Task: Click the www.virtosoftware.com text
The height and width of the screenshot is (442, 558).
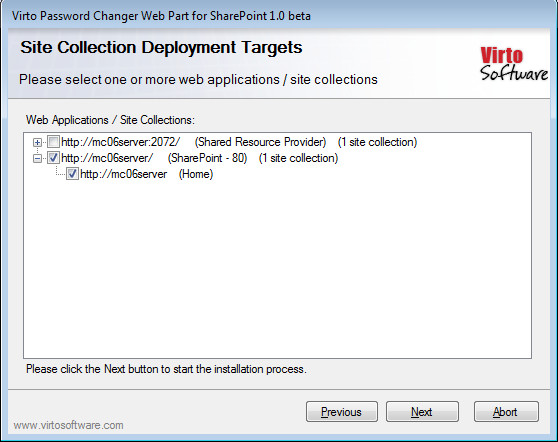Action: (x=68, y=425)
